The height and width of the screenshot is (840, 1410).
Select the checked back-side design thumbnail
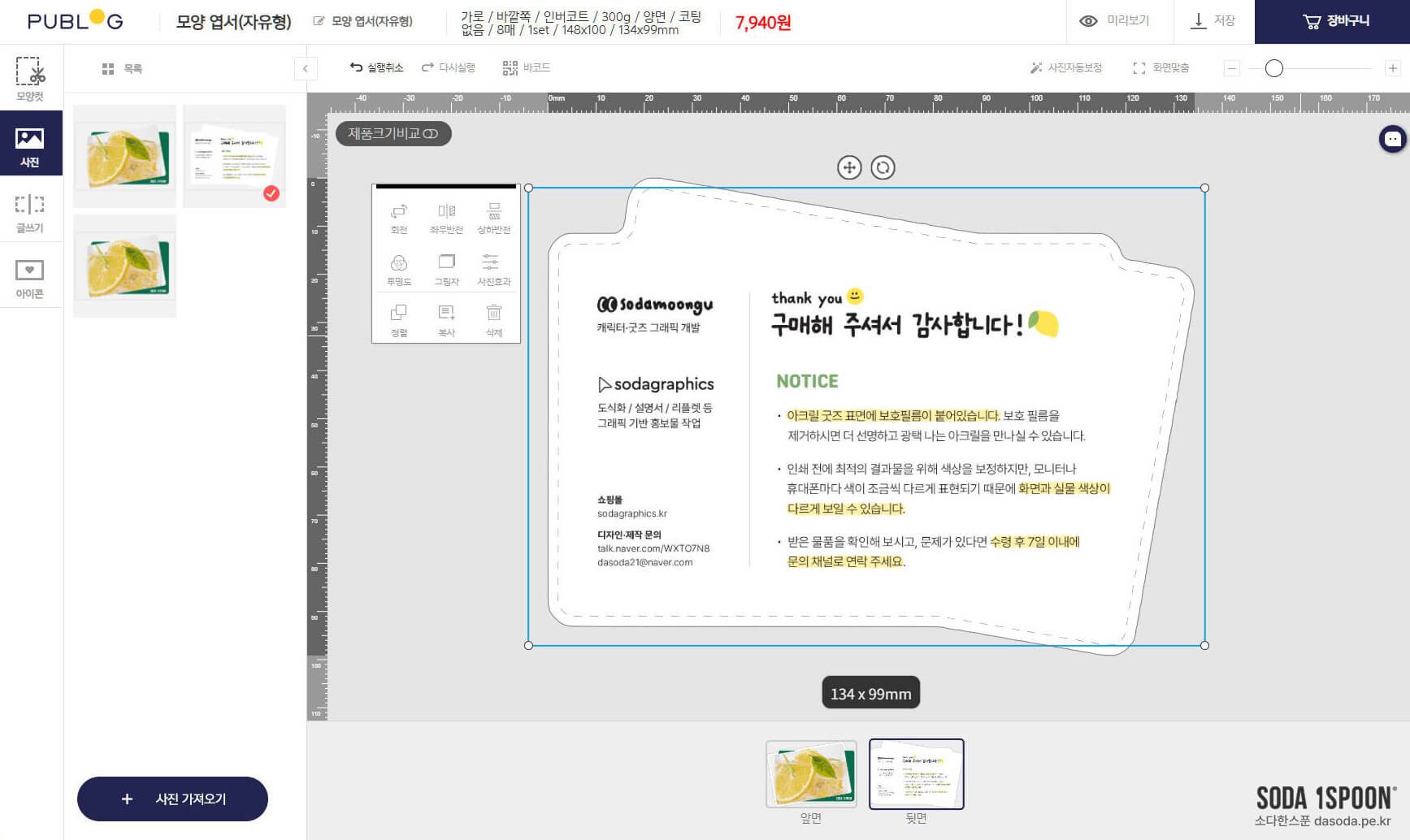[234, 156]
